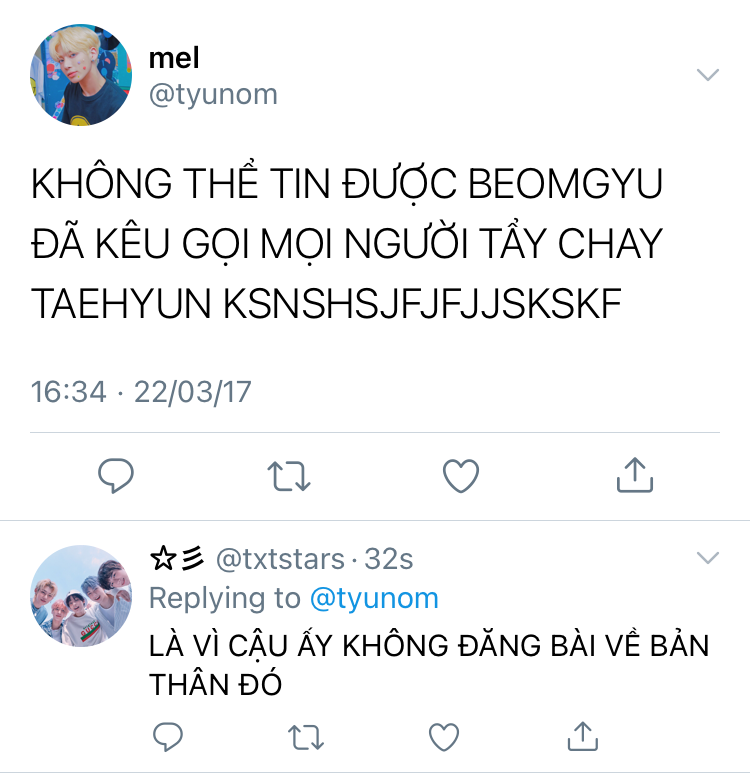
Task: Like the @txtstars reply
Action: 444,737
